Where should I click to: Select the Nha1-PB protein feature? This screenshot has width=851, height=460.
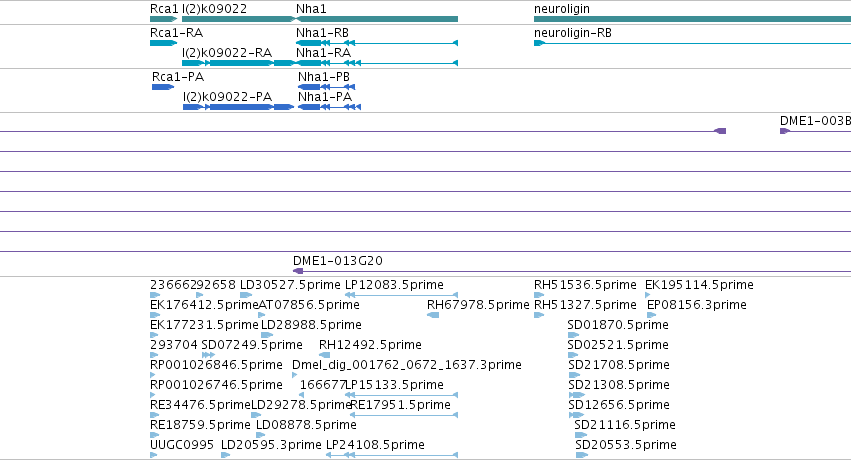point(326,87)
